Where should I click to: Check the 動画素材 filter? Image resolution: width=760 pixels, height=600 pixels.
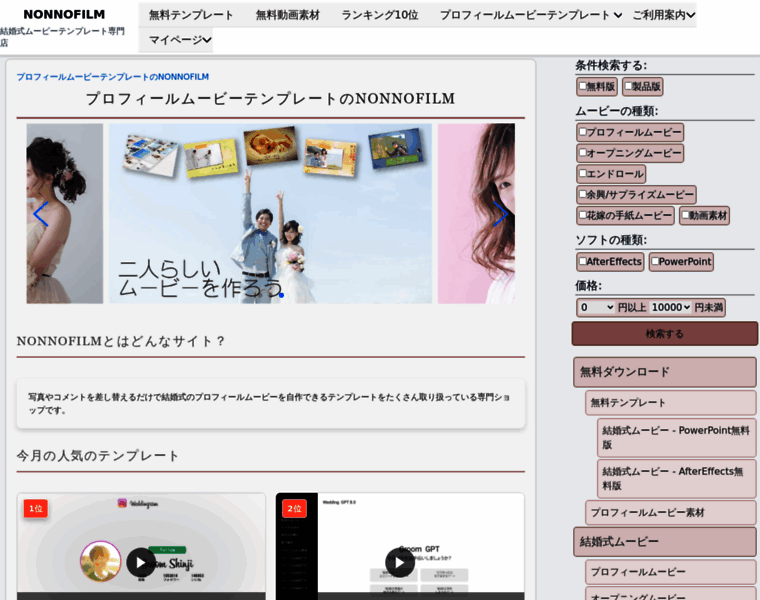tap(685, 215)
